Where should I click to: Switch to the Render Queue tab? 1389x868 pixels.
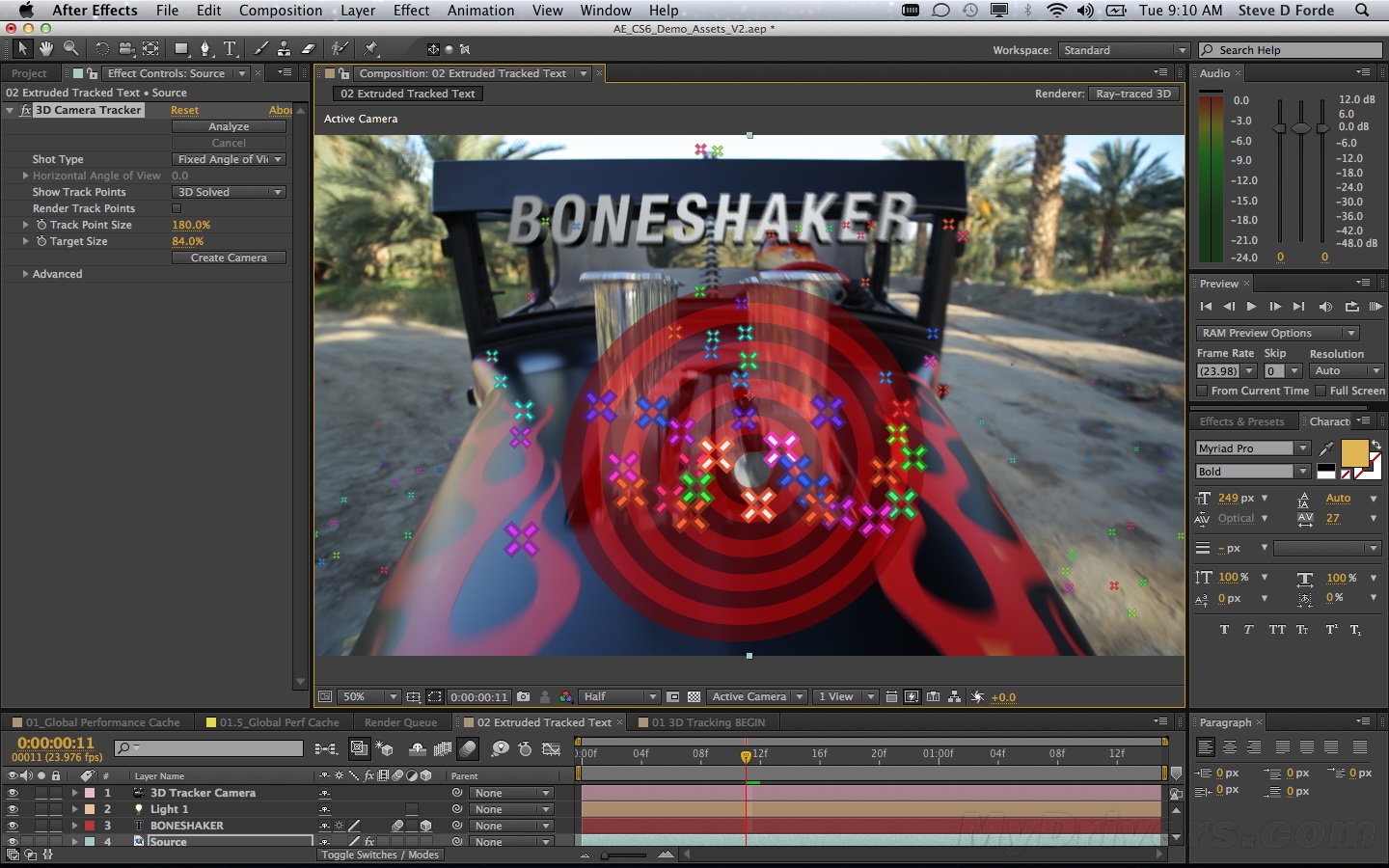coord(400,722)
